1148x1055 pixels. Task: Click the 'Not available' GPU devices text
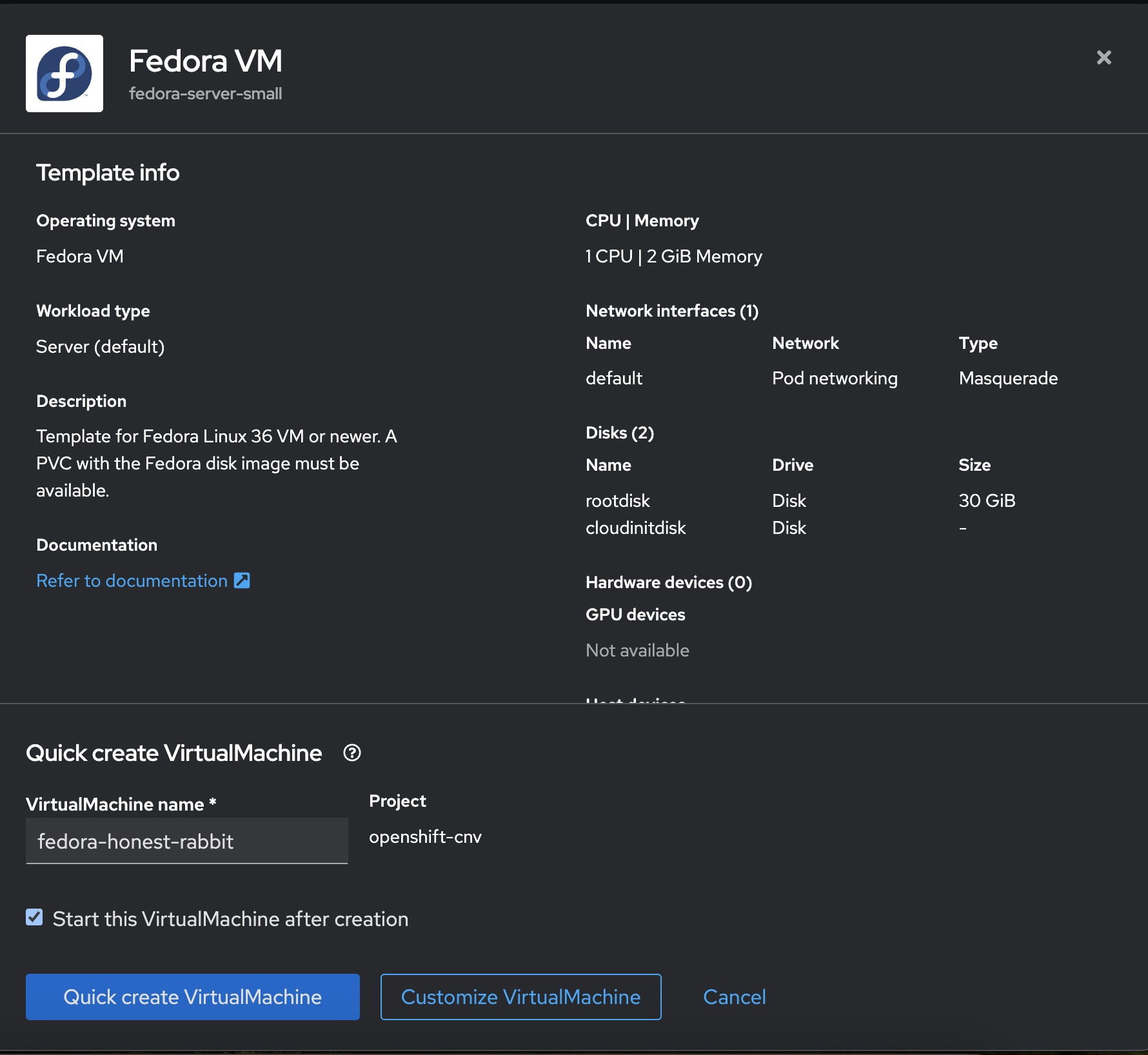pos(638,650)
